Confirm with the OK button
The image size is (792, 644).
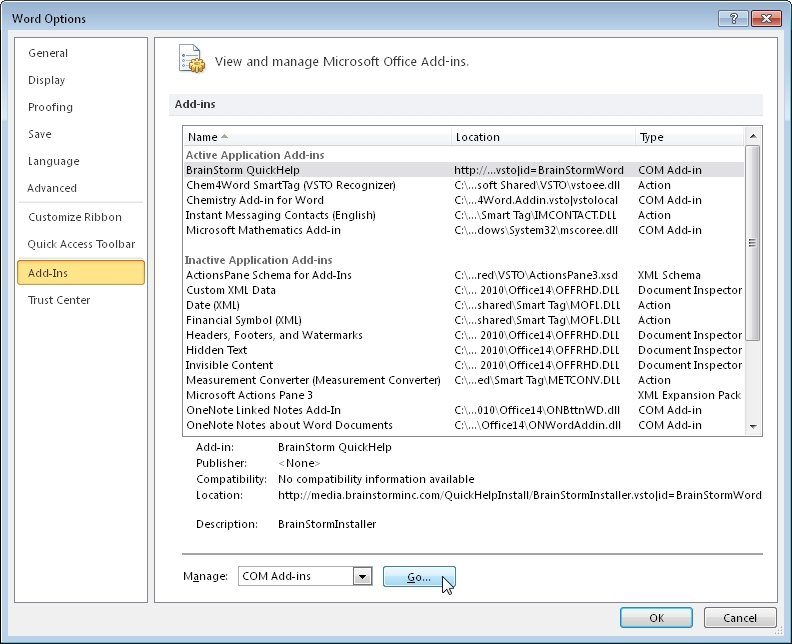coord(656,618)
